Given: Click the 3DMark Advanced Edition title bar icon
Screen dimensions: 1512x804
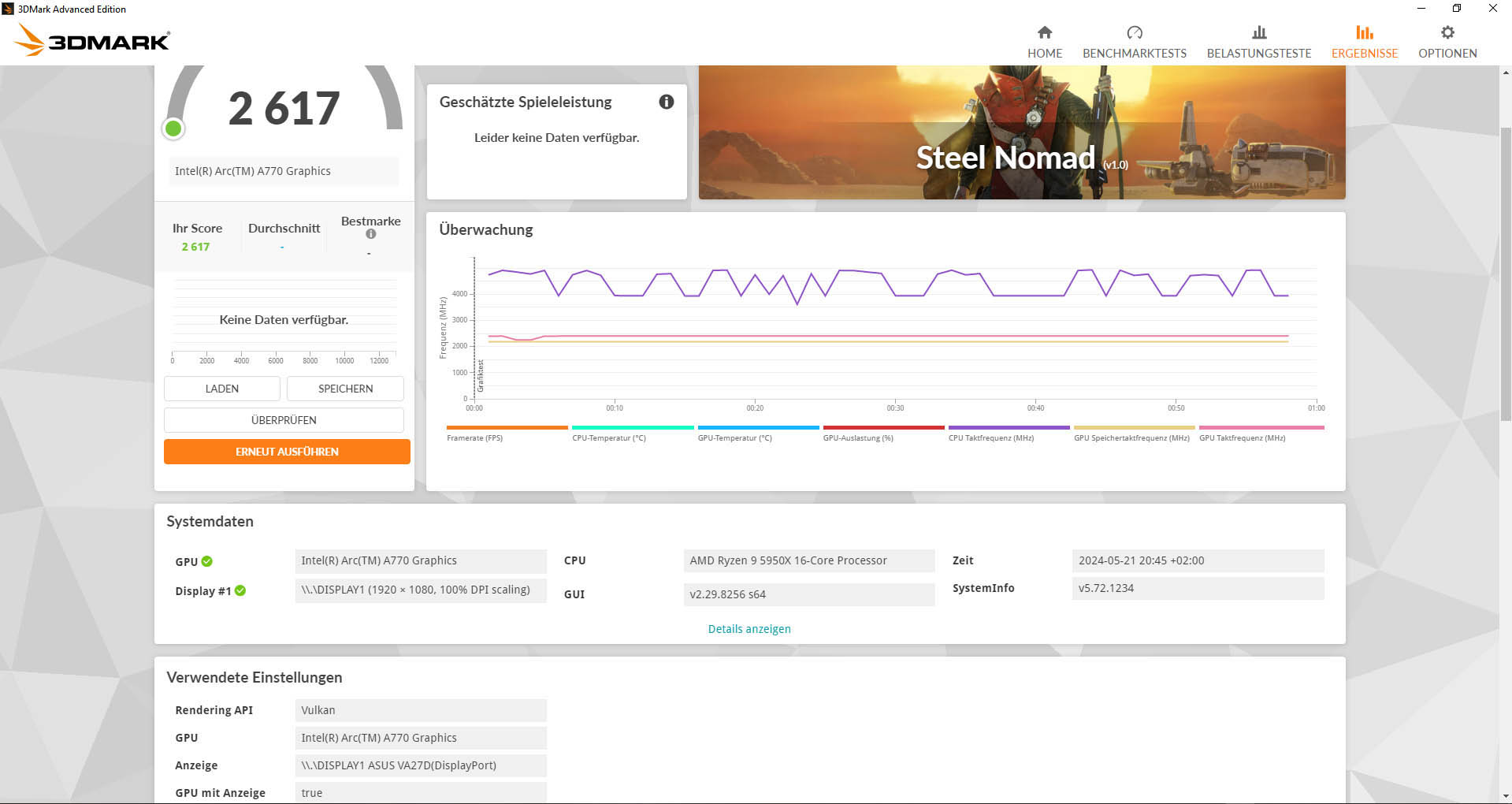Looking at the screenshot, I should (9, 9).
